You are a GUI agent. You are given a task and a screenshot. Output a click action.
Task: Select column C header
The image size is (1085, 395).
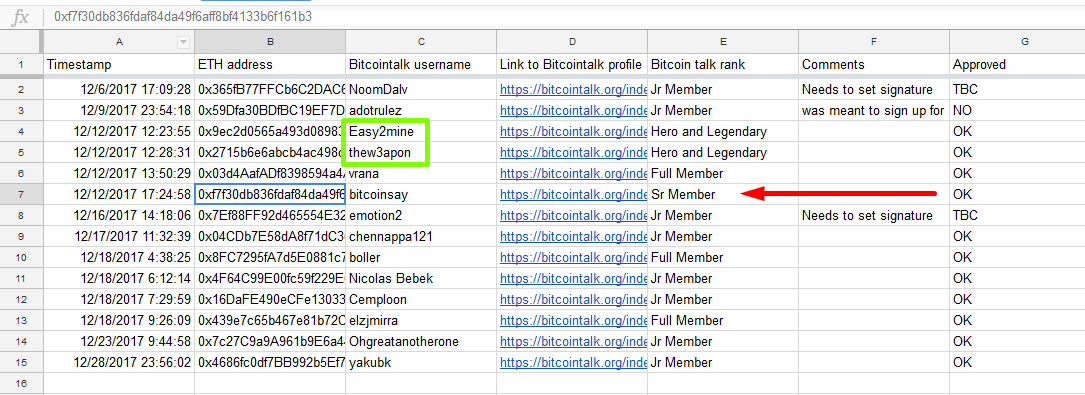coord(421,42)
